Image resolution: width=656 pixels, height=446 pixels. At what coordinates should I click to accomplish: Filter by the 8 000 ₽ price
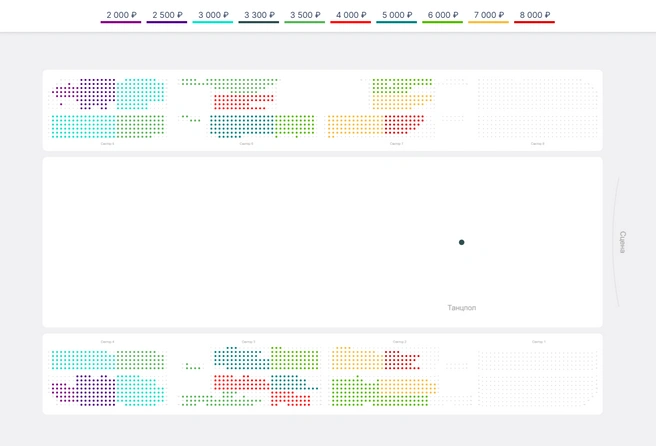[535, 16]
